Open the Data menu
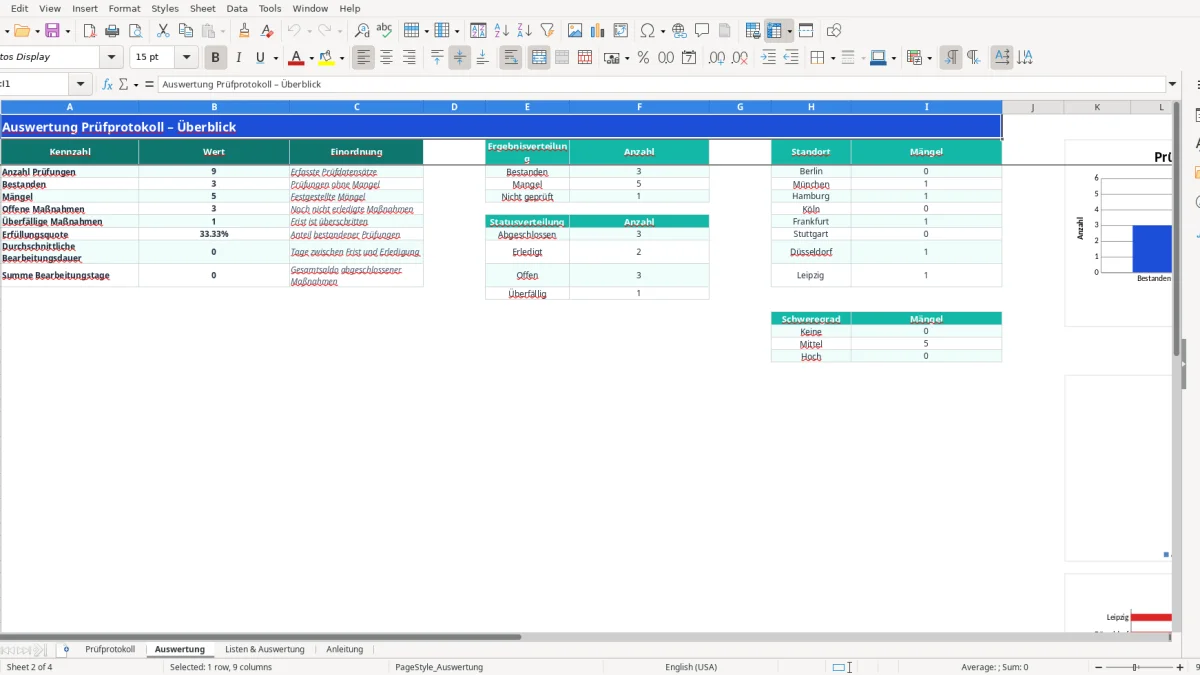 (237, 8)
